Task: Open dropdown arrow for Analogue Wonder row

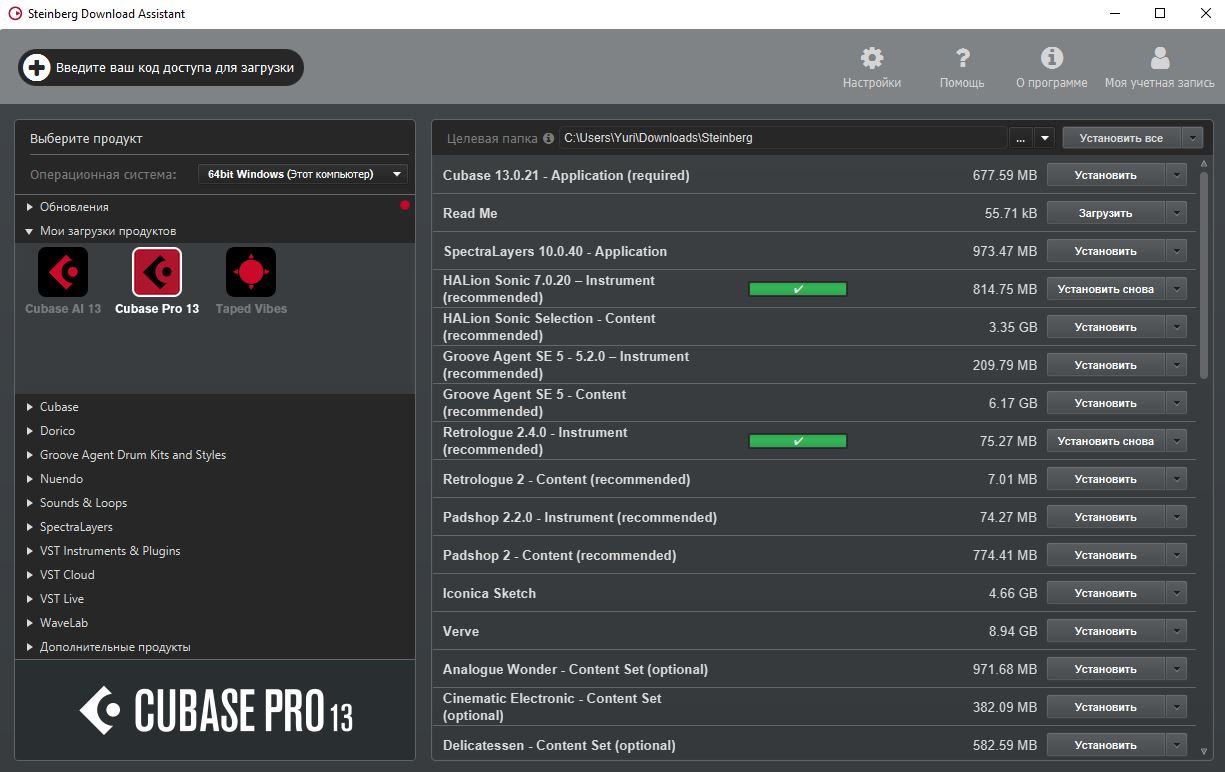Action: (x=1176, y=669)
